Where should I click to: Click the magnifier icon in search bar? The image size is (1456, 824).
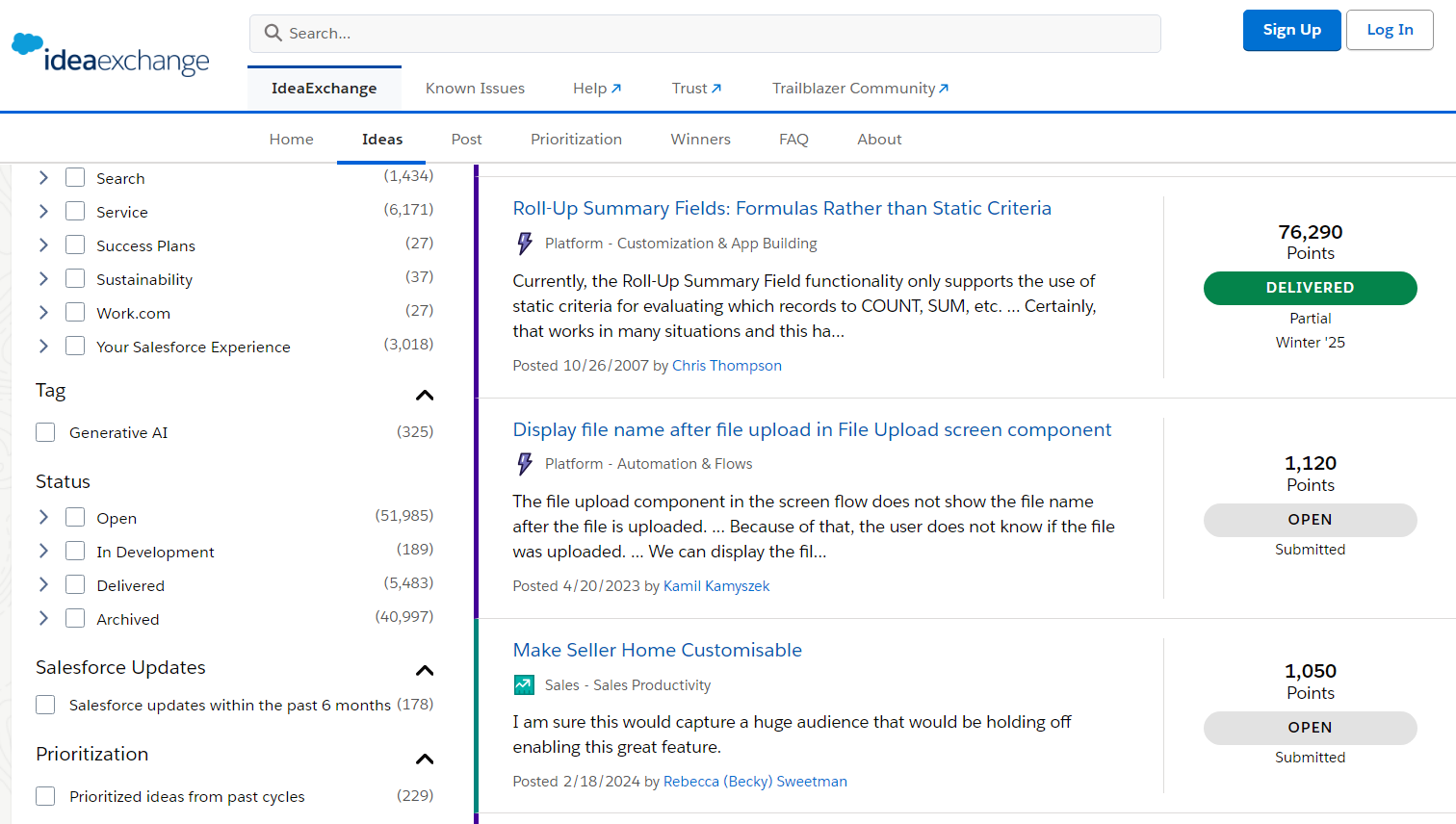(x=273, y=33)
